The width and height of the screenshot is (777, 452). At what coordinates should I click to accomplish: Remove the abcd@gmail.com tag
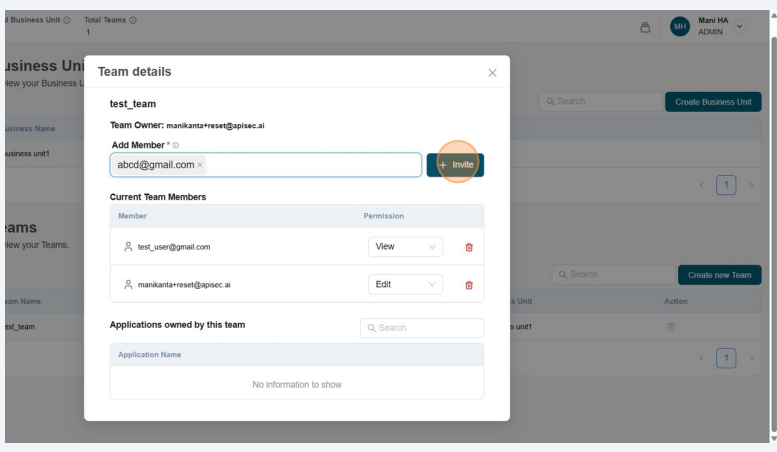[200, 164]
